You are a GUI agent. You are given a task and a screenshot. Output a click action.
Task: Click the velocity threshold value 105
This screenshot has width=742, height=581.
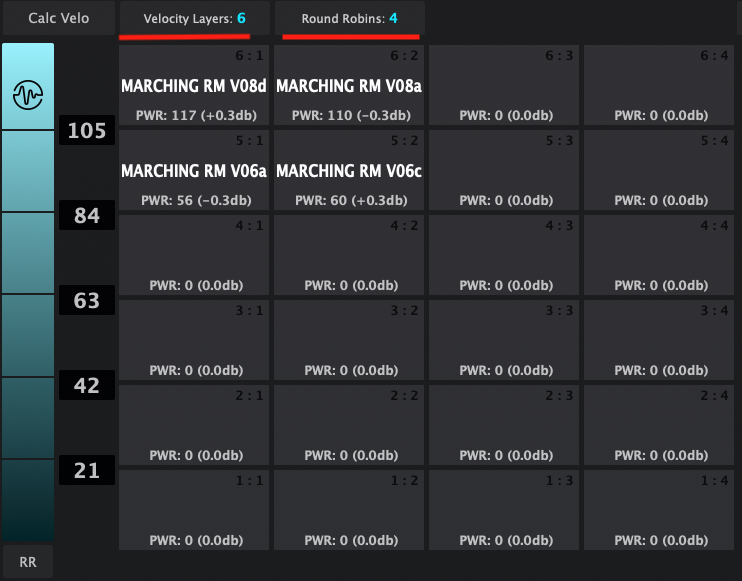coord(87,131)
